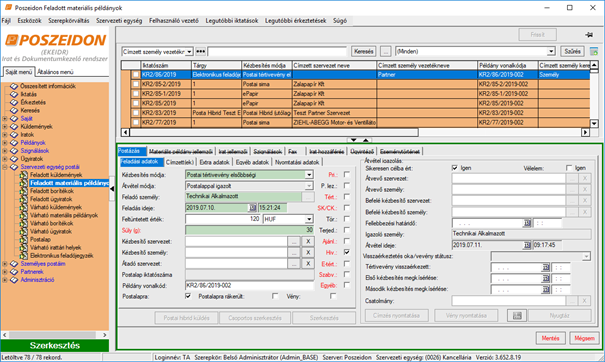Click the collapse arrow on sidebar edge
This screenshot has width=605, height=362.
(x=112, y=189)
